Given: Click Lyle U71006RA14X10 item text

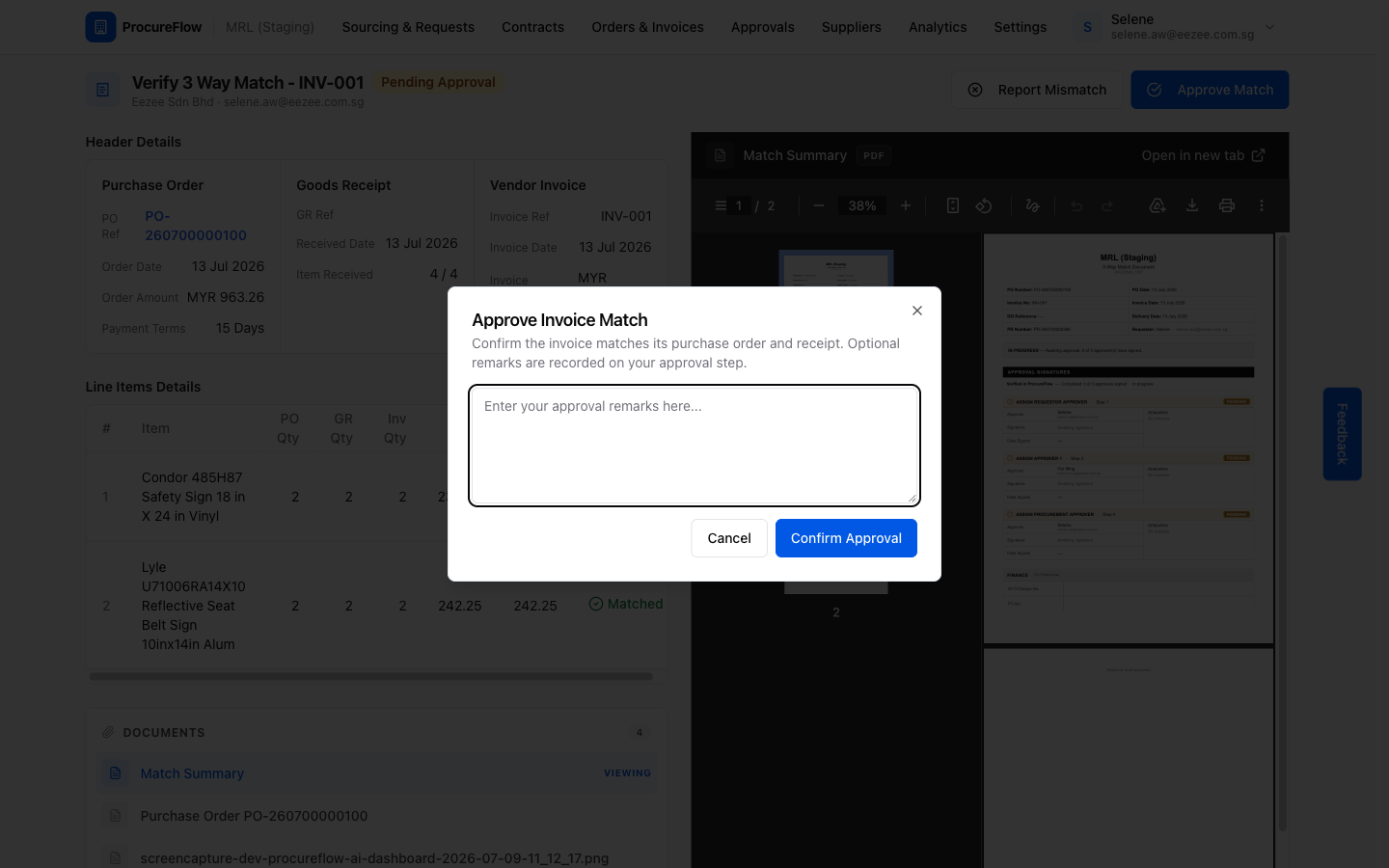Looking at the screenshot, I should [x=193, y=606].
